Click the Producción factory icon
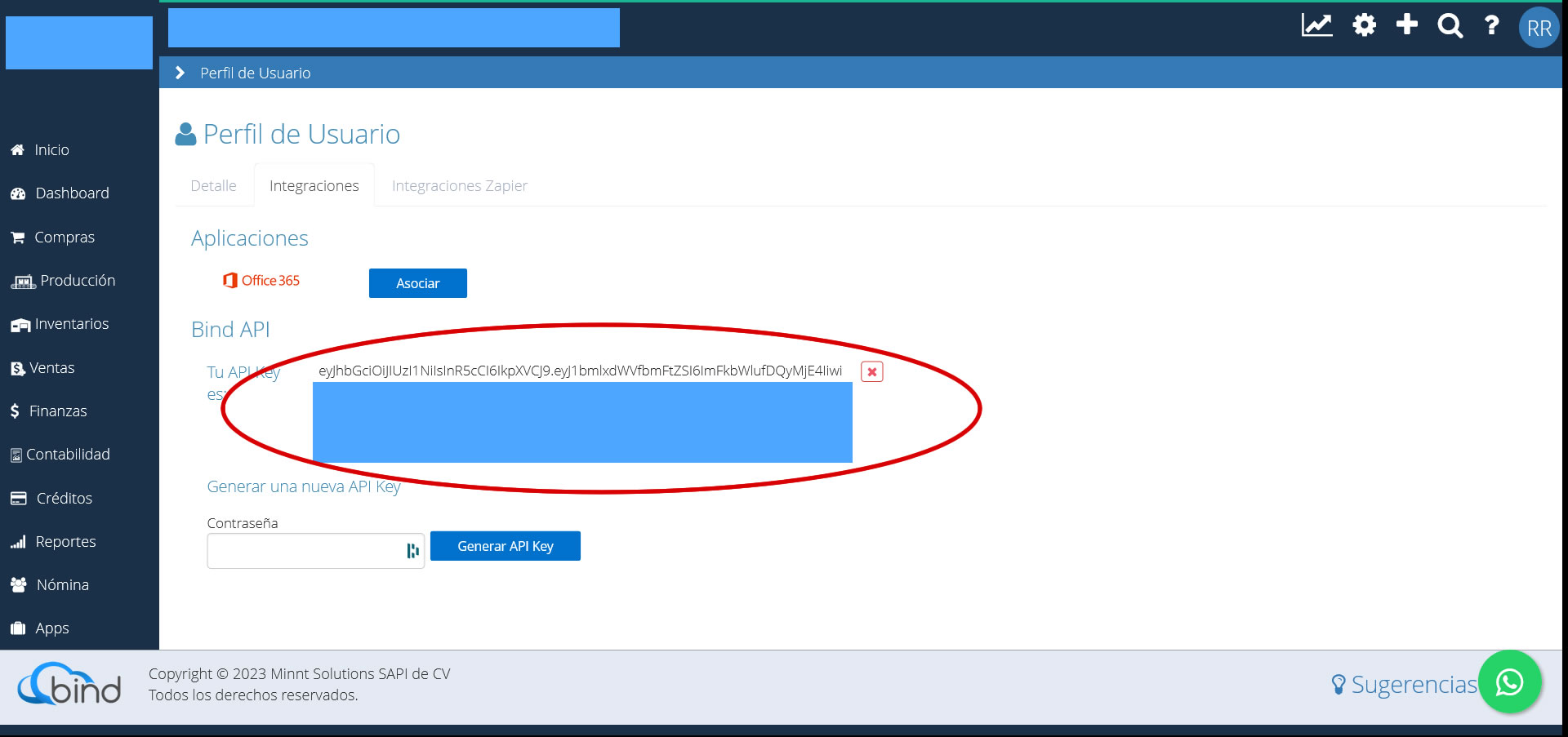The image size is (1568, 737). click(x=23, y=282)
